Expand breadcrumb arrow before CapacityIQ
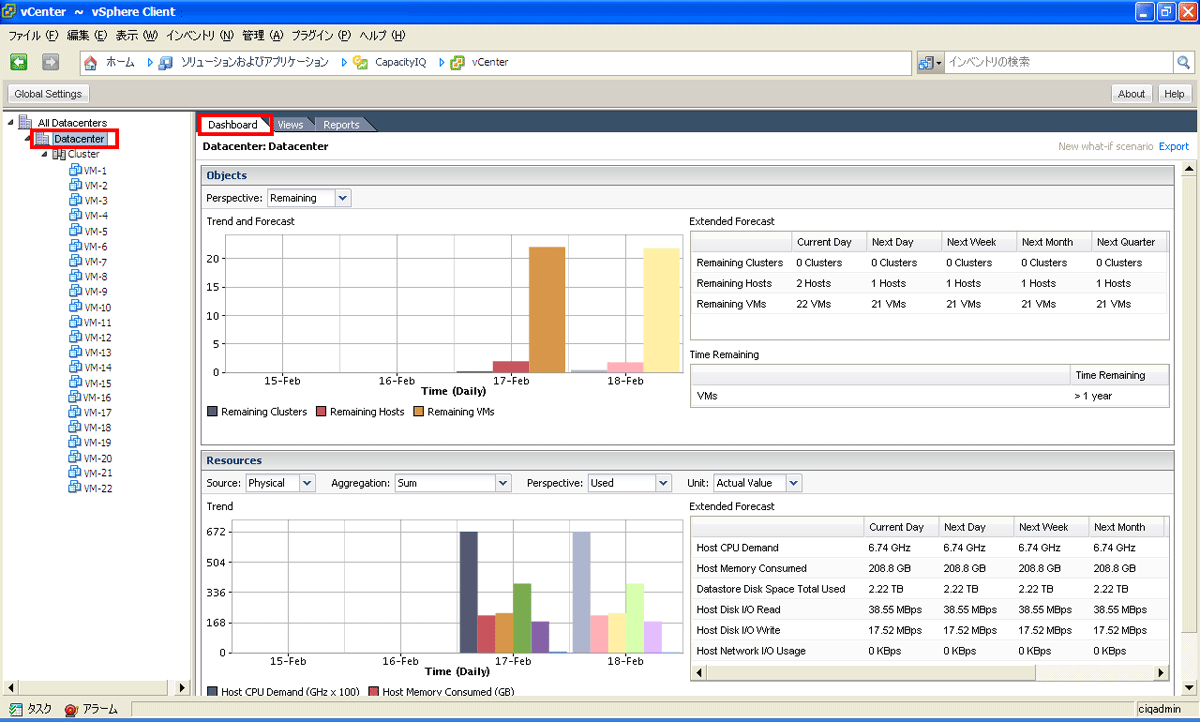Screen dimensions: 1200x722 coord(343,62)
